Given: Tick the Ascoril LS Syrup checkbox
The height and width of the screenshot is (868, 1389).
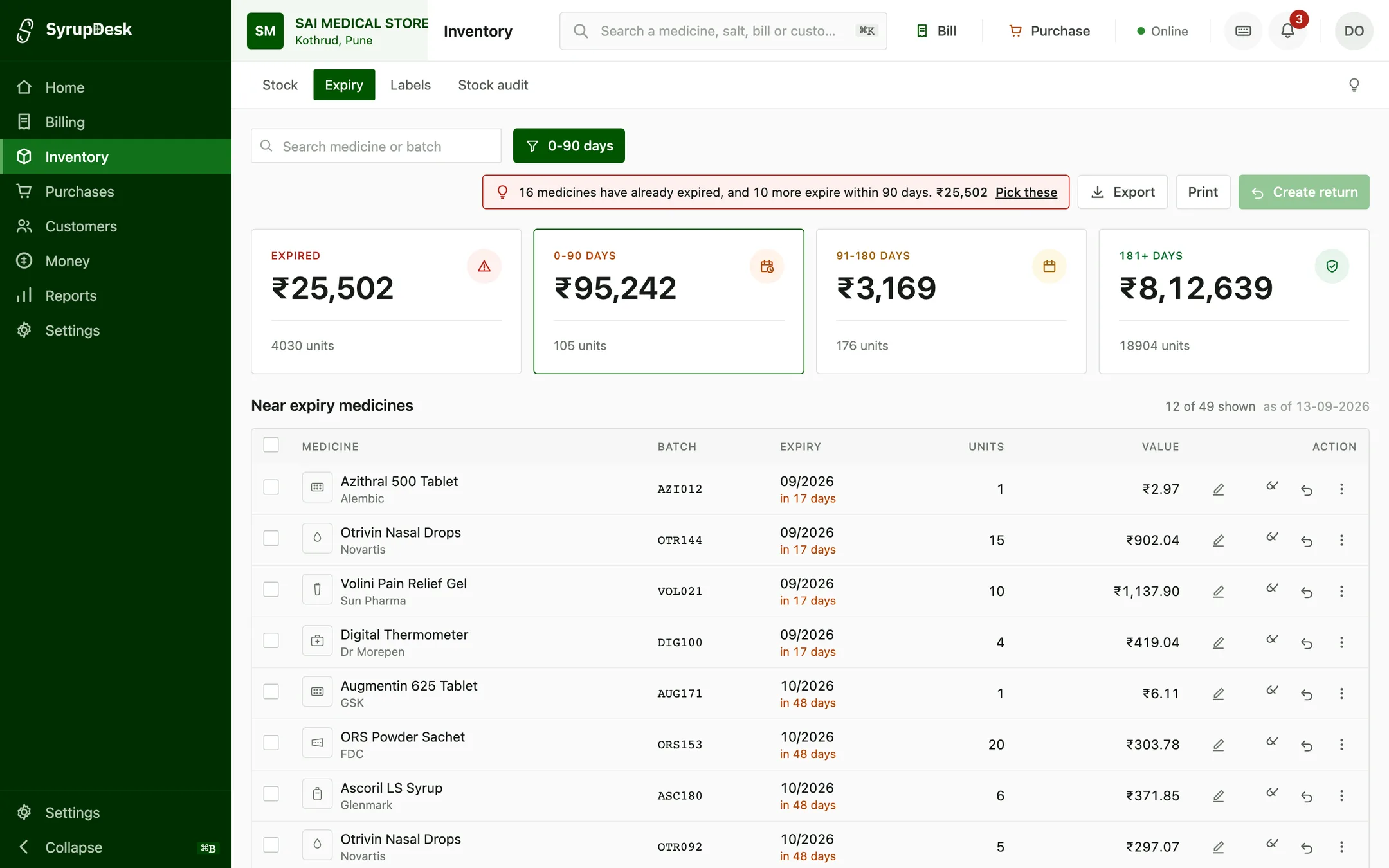Looking at the screenshot, I should point(271,794).
